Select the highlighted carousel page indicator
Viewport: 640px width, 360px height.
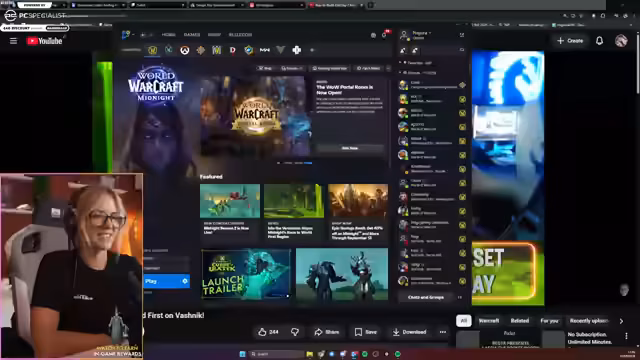coord(308,163)
